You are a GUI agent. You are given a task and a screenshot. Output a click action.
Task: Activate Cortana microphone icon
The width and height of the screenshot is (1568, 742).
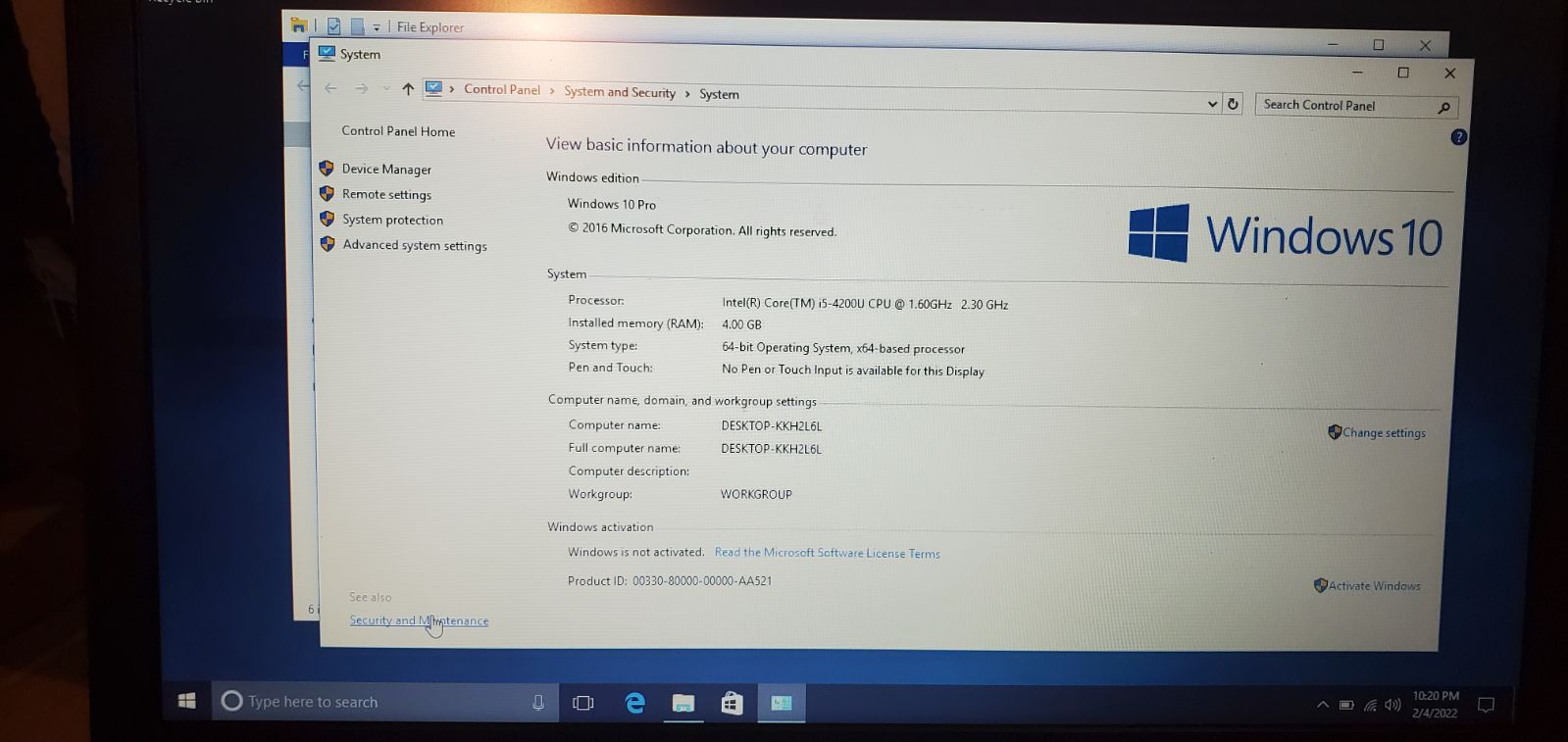tap(538, 702)
